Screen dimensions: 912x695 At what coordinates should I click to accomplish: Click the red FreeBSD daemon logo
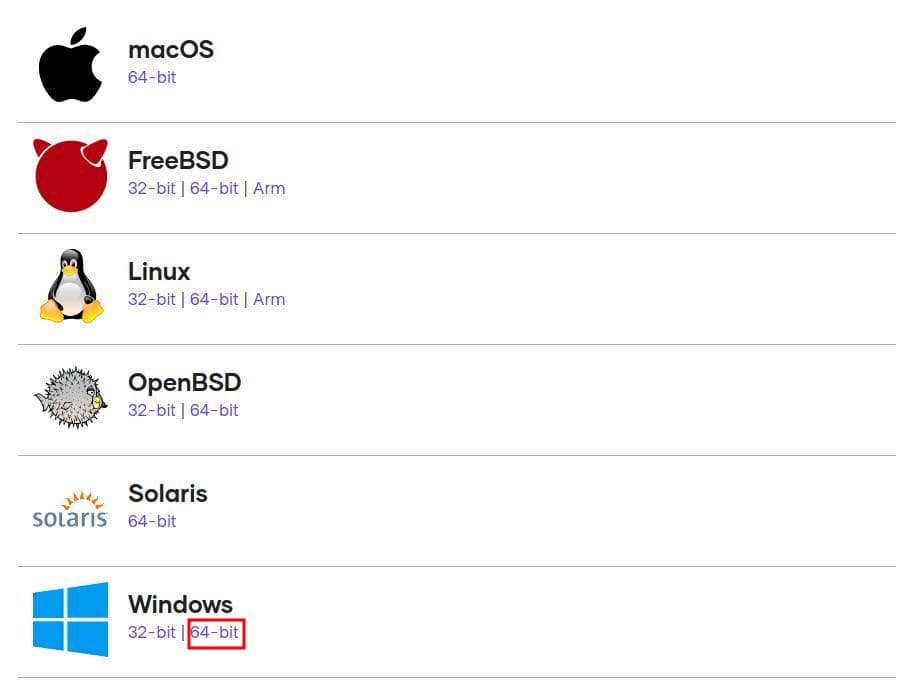pyautogui.click(x=70, y=175)
